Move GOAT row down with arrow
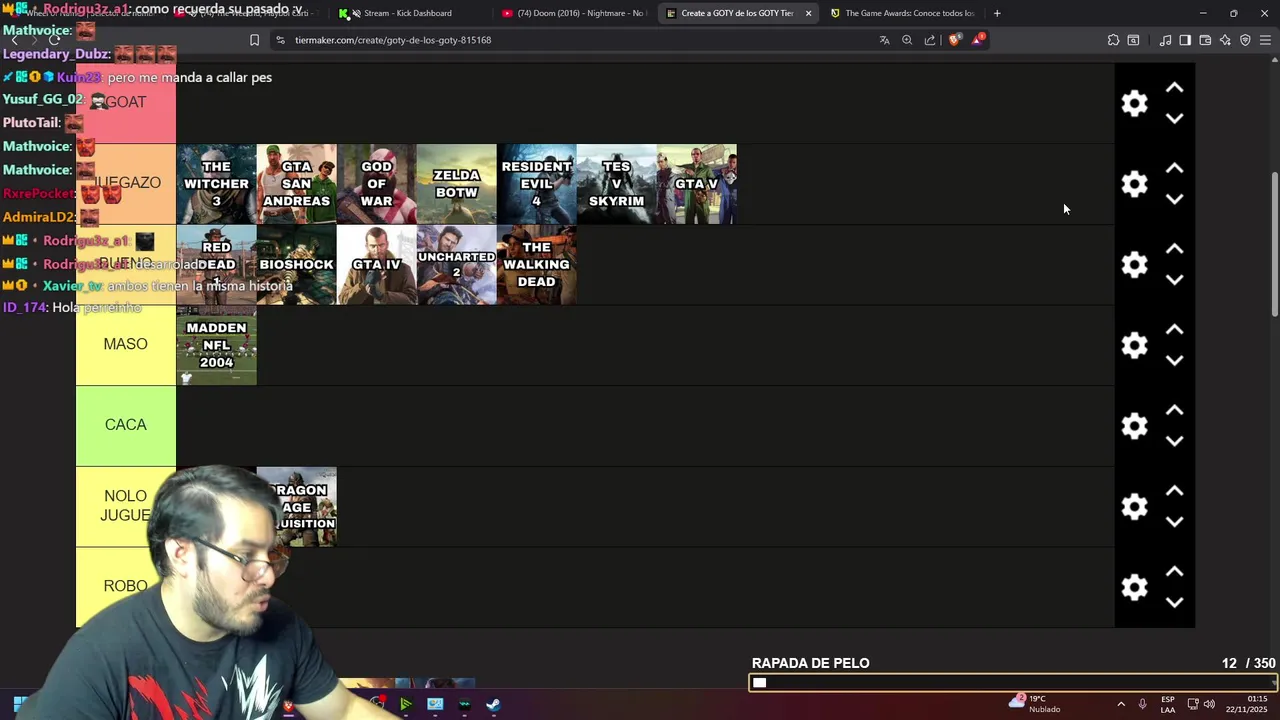The height and width of the screenshot is (720, 1280). pos(1175,118)
